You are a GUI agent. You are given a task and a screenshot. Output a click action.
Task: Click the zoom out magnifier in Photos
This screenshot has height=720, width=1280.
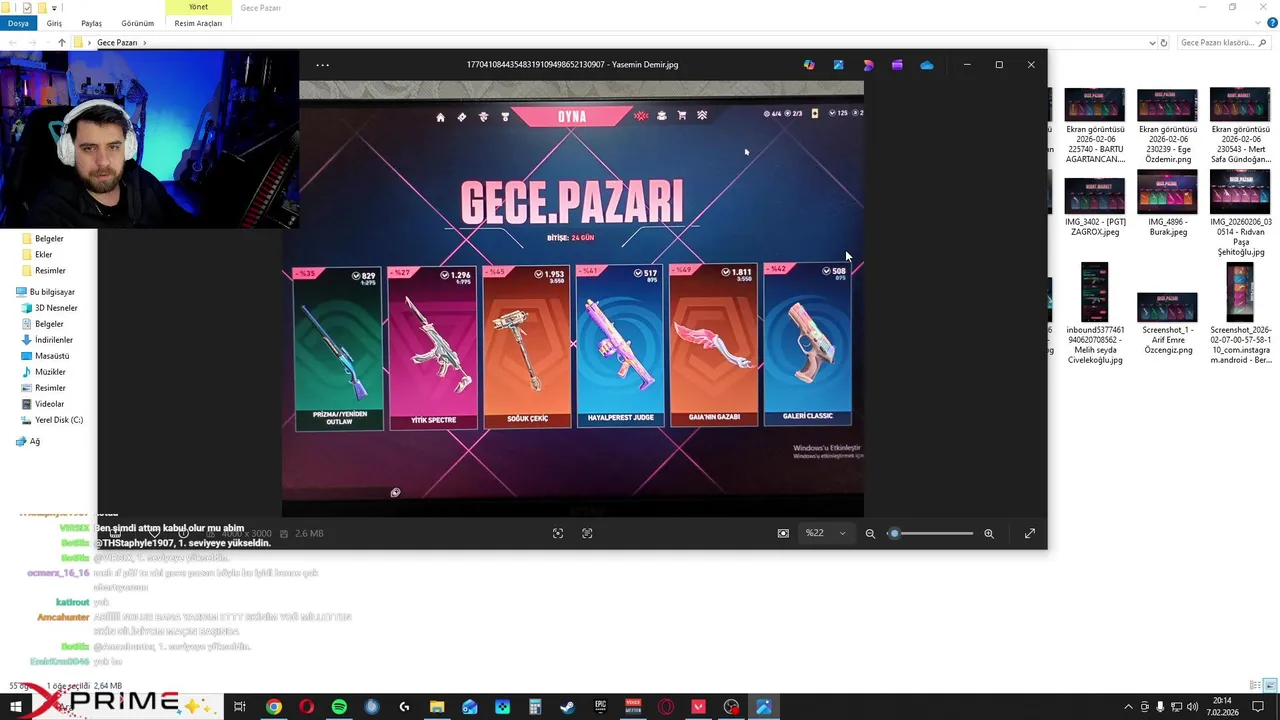pos(870,534)
